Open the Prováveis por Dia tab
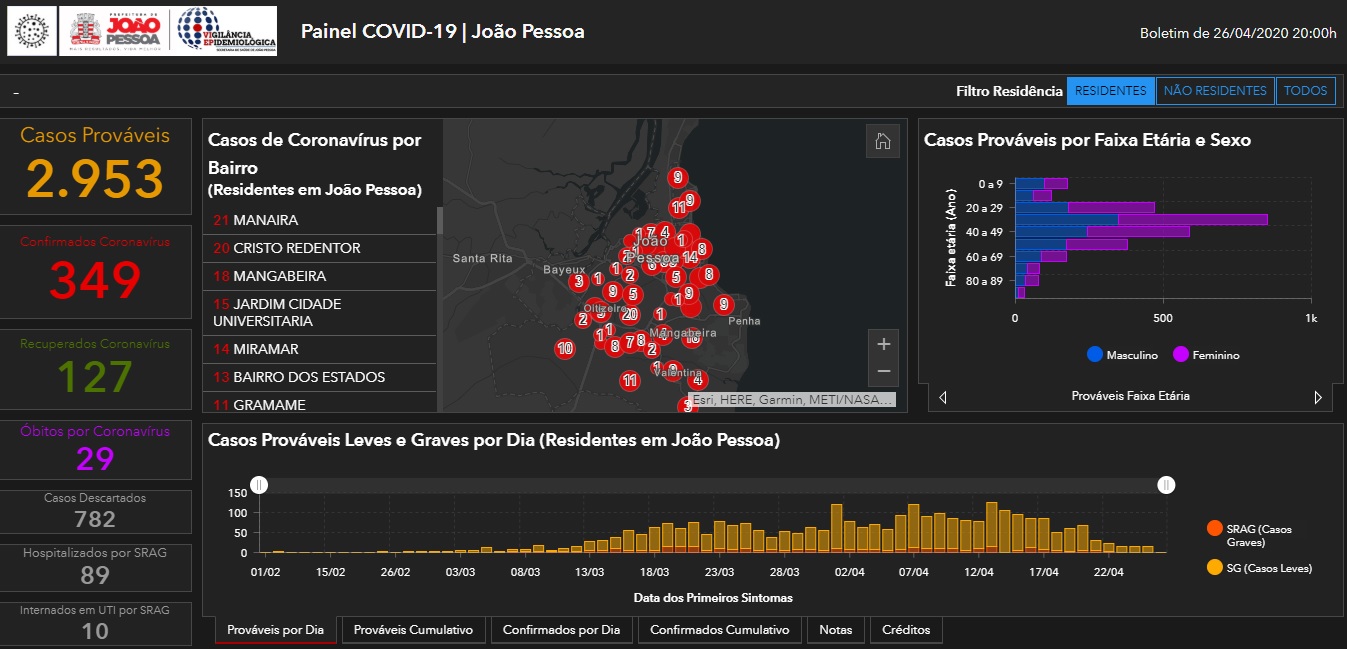The width and height of the screenshot is (1347, 649). 275,630
